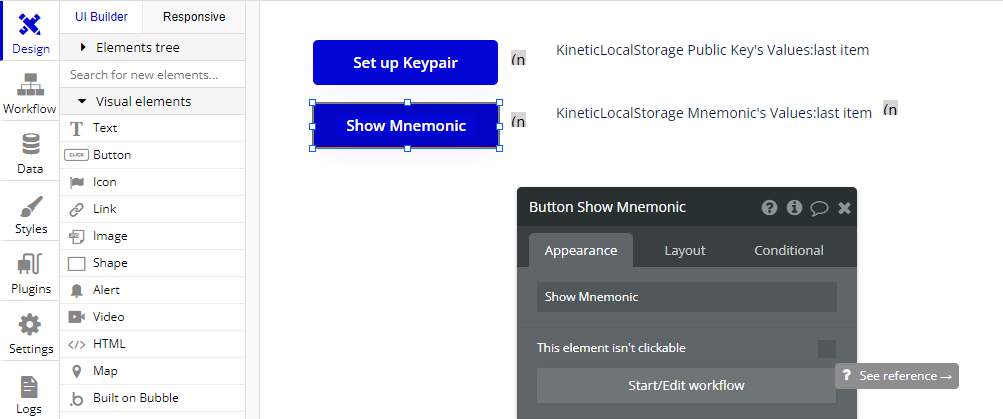This screenshot has width=1003, height=419.
Task: Select the Set up Keypair button on canvas
Action: (x=406, y=63)
